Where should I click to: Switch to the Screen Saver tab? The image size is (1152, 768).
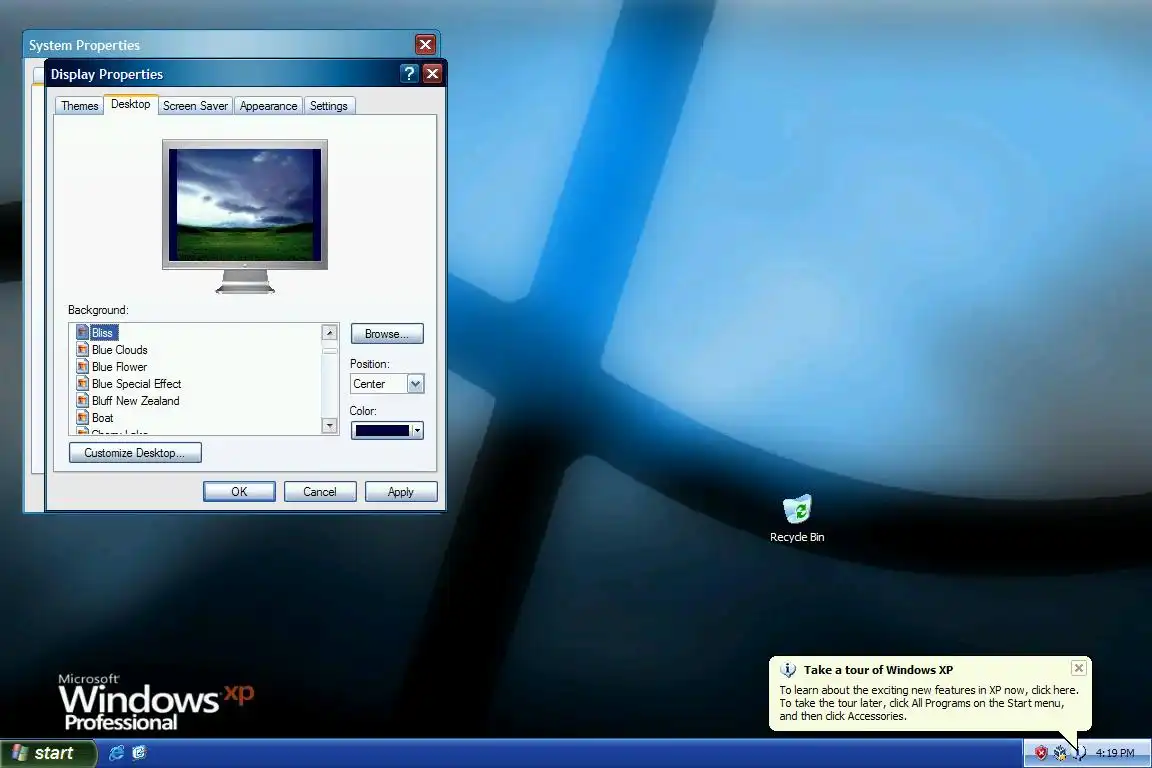tap(195, 106)
